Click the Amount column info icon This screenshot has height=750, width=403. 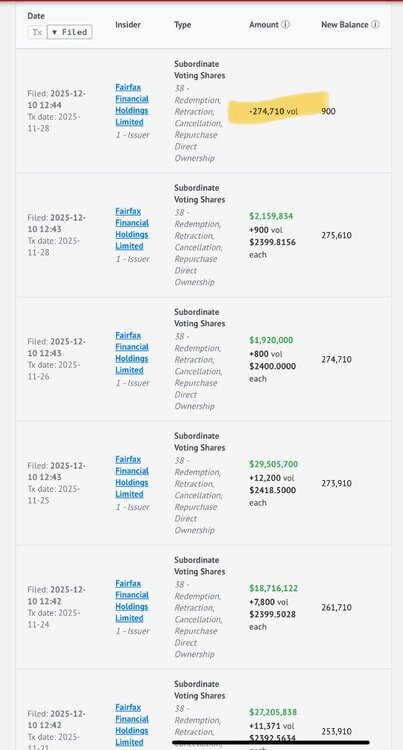coord(285,24)
